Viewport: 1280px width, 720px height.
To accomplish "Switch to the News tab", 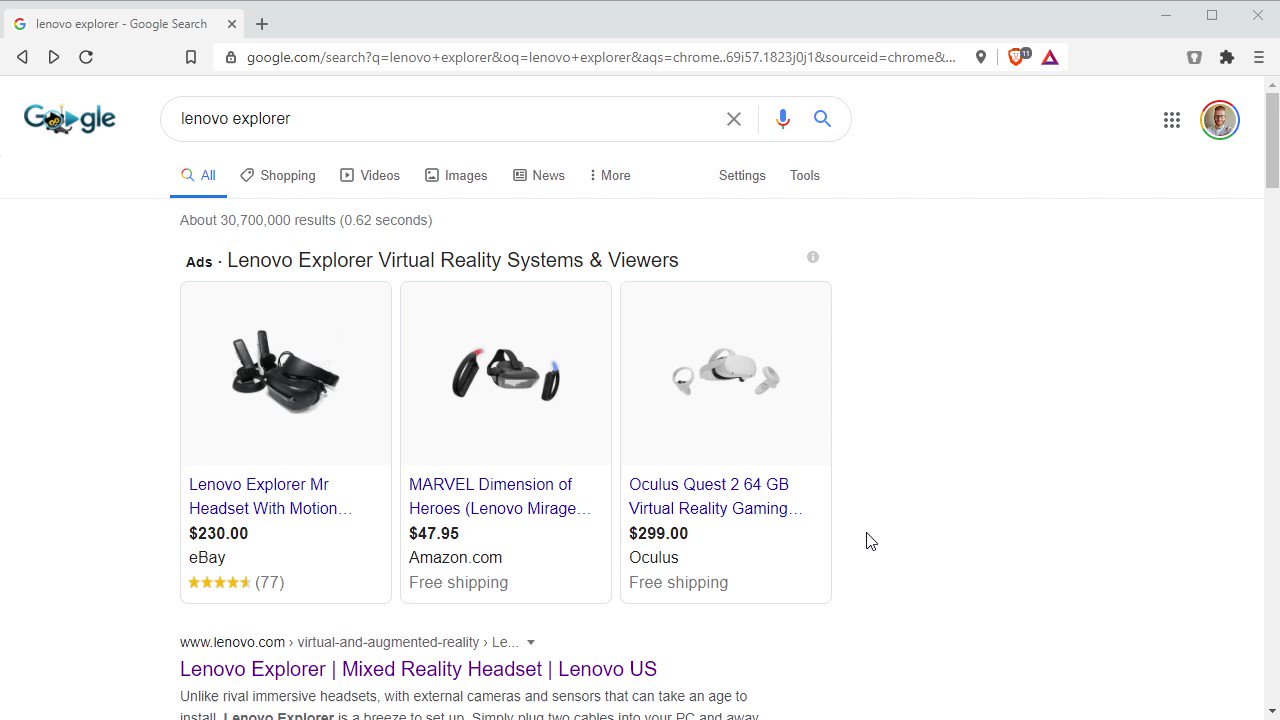I will (539, 175).
